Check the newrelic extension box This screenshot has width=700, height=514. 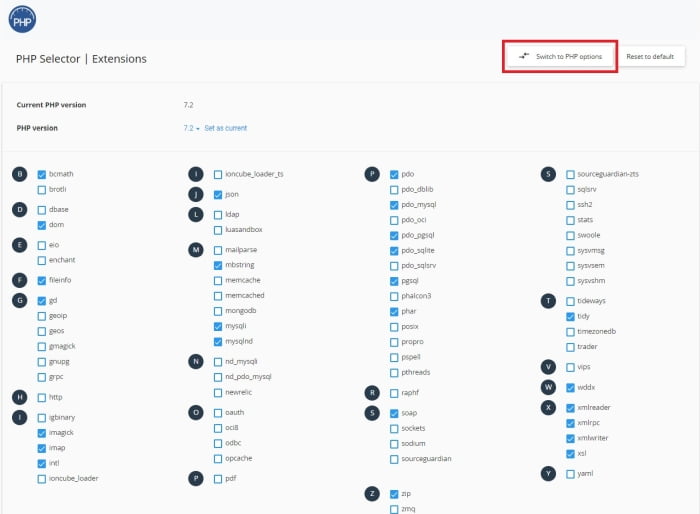click(x=218, y=393)
